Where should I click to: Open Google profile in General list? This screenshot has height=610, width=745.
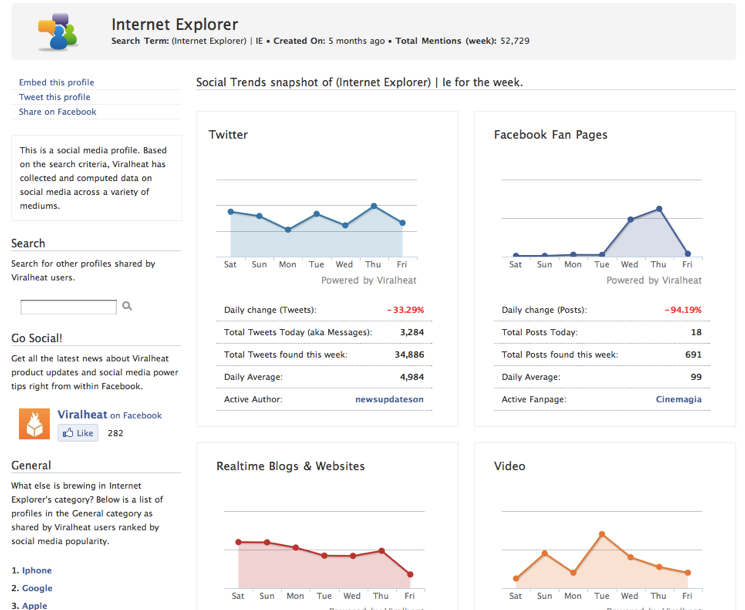coord(37,588)
